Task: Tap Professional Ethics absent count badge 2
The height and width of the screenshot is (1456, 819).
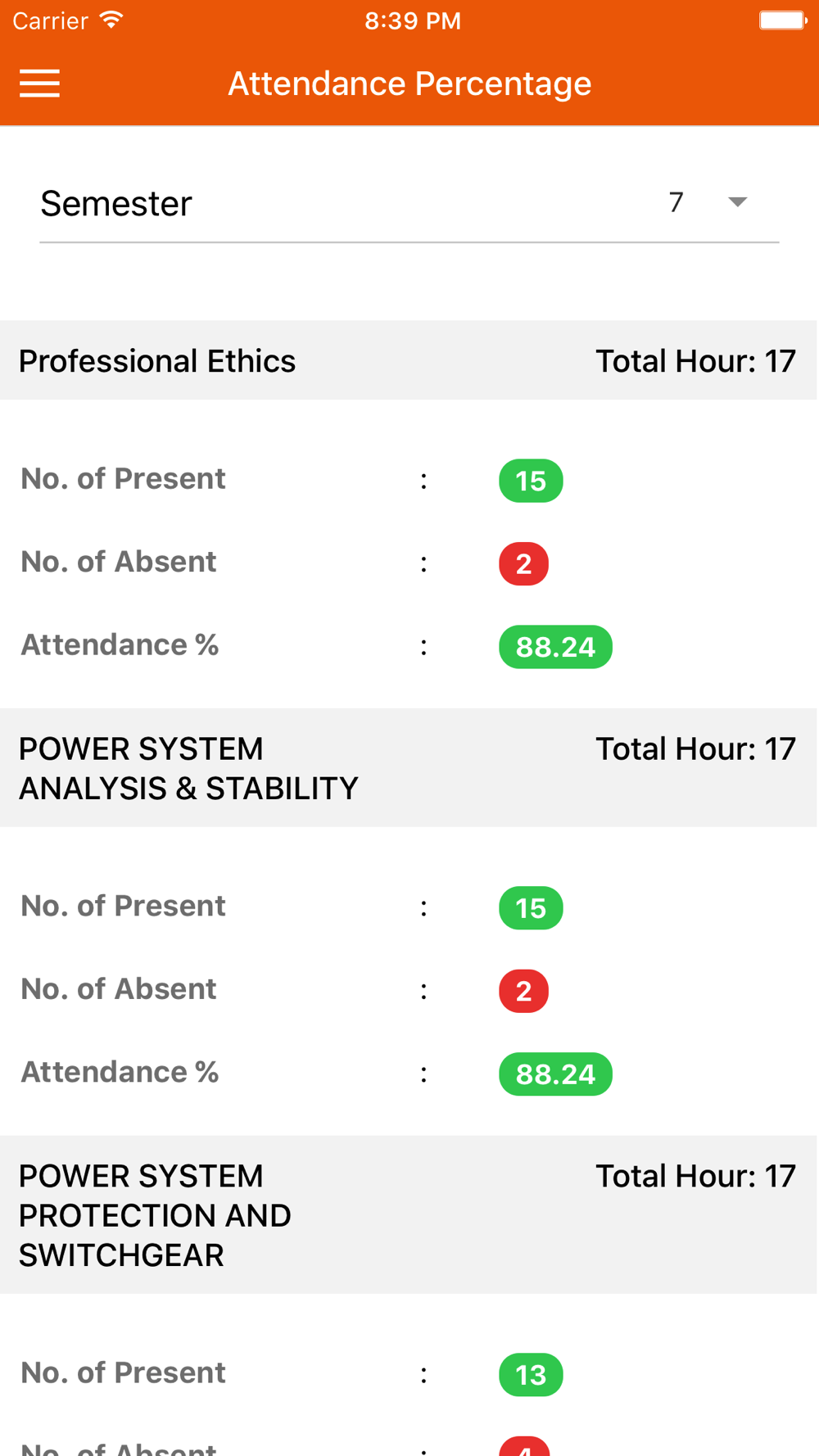Action: (523, 564)
